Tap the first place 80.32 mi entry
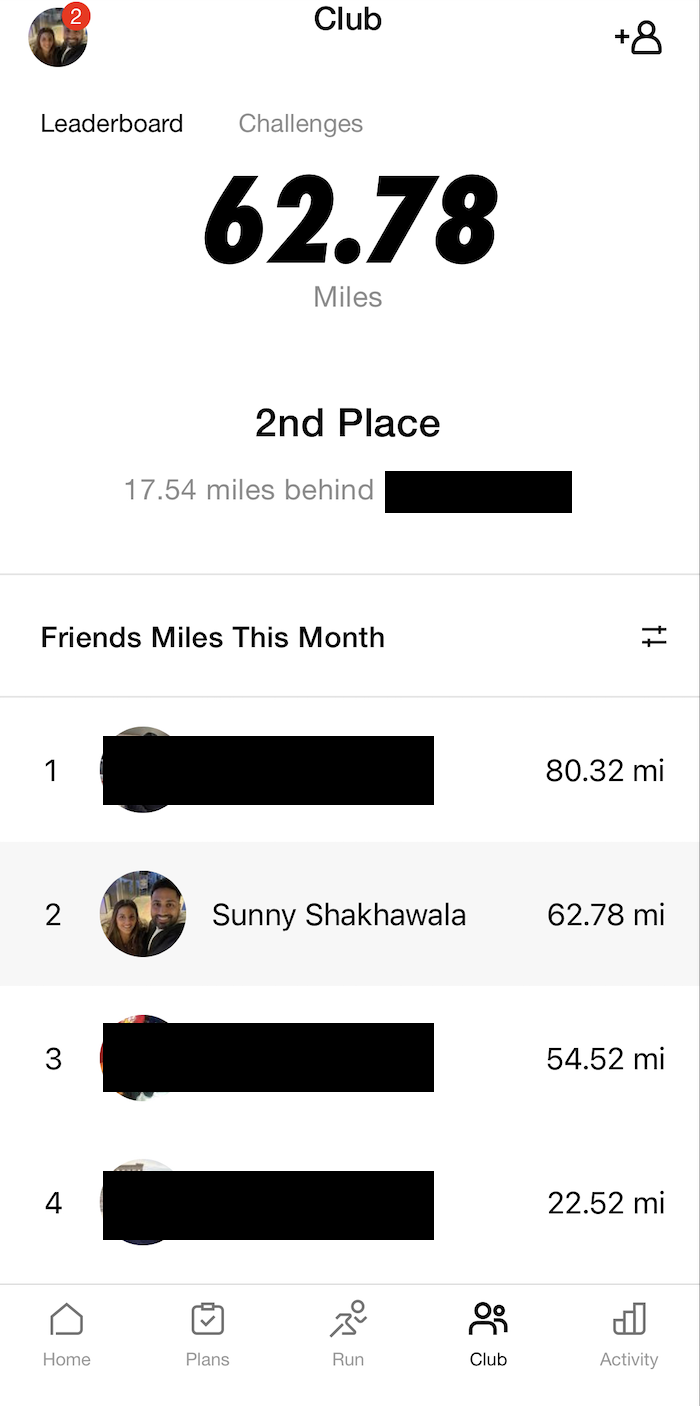 coord(604,771)
